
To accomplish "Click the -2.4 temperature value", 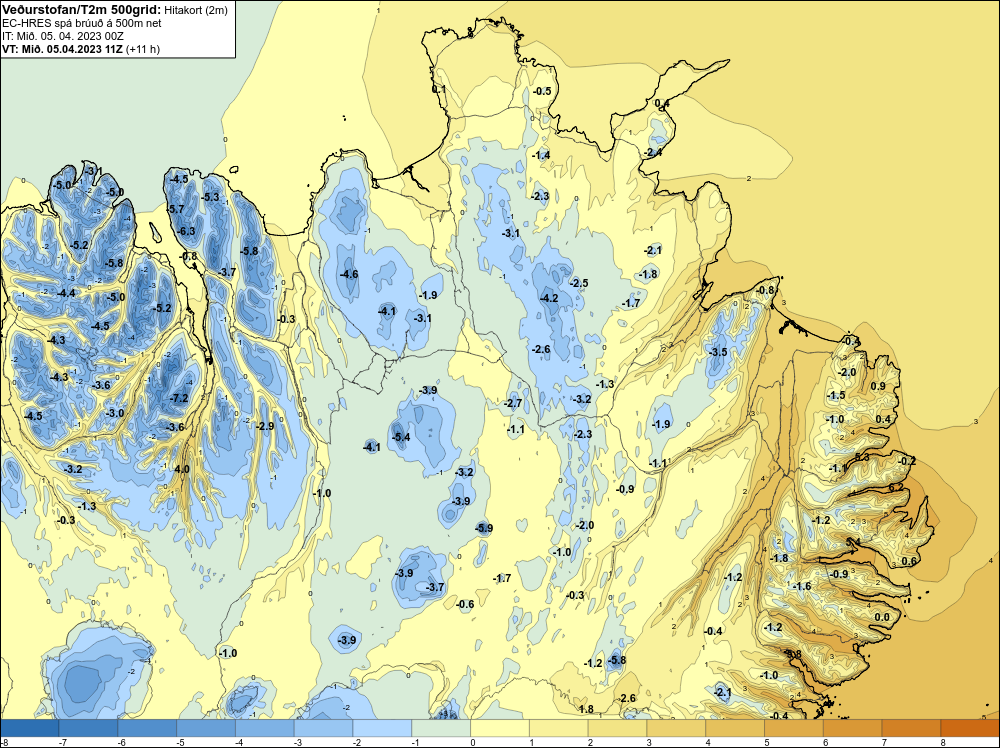I will tap(653, 152).
